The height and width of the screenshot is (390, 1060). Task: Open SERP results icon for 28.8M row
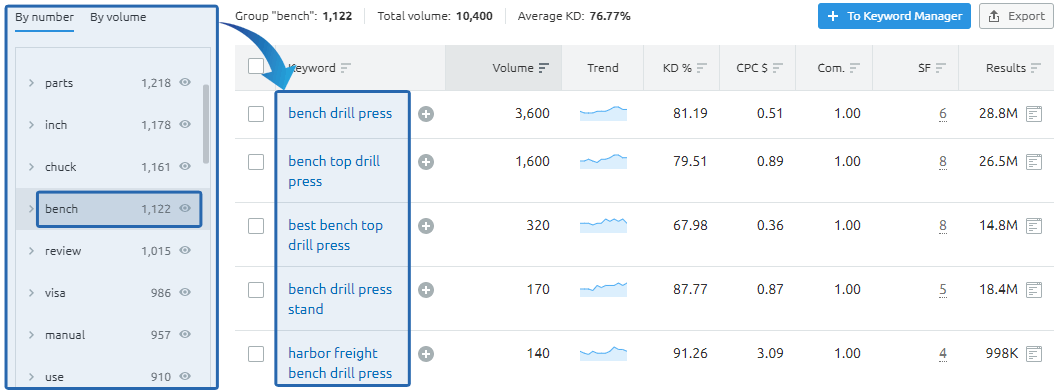(1034, 114)
